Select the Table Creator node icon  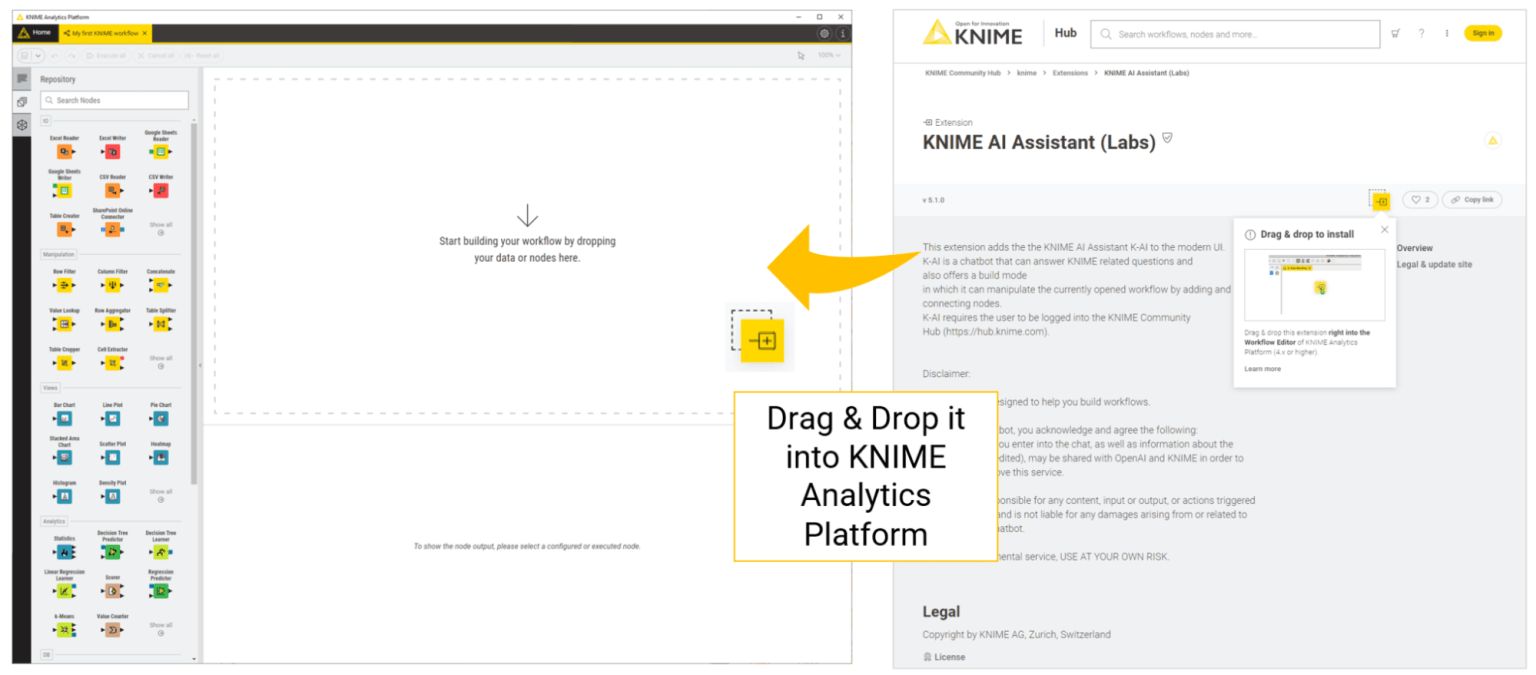coord(64,229)
